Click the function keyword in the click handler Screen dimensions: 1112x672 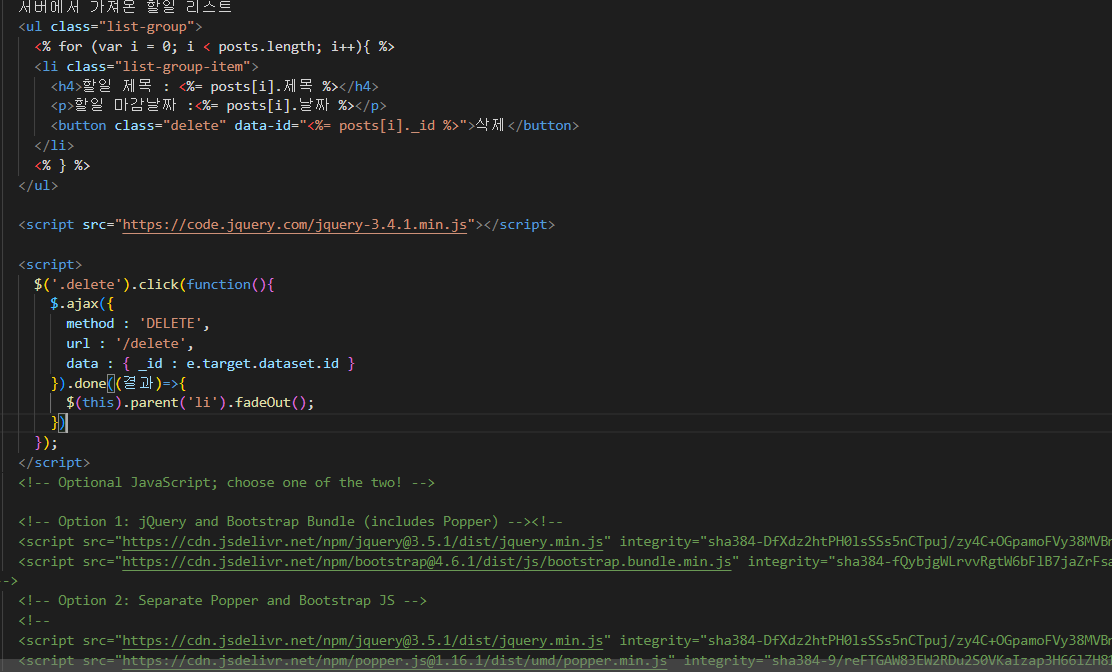(x=218, y=284)
